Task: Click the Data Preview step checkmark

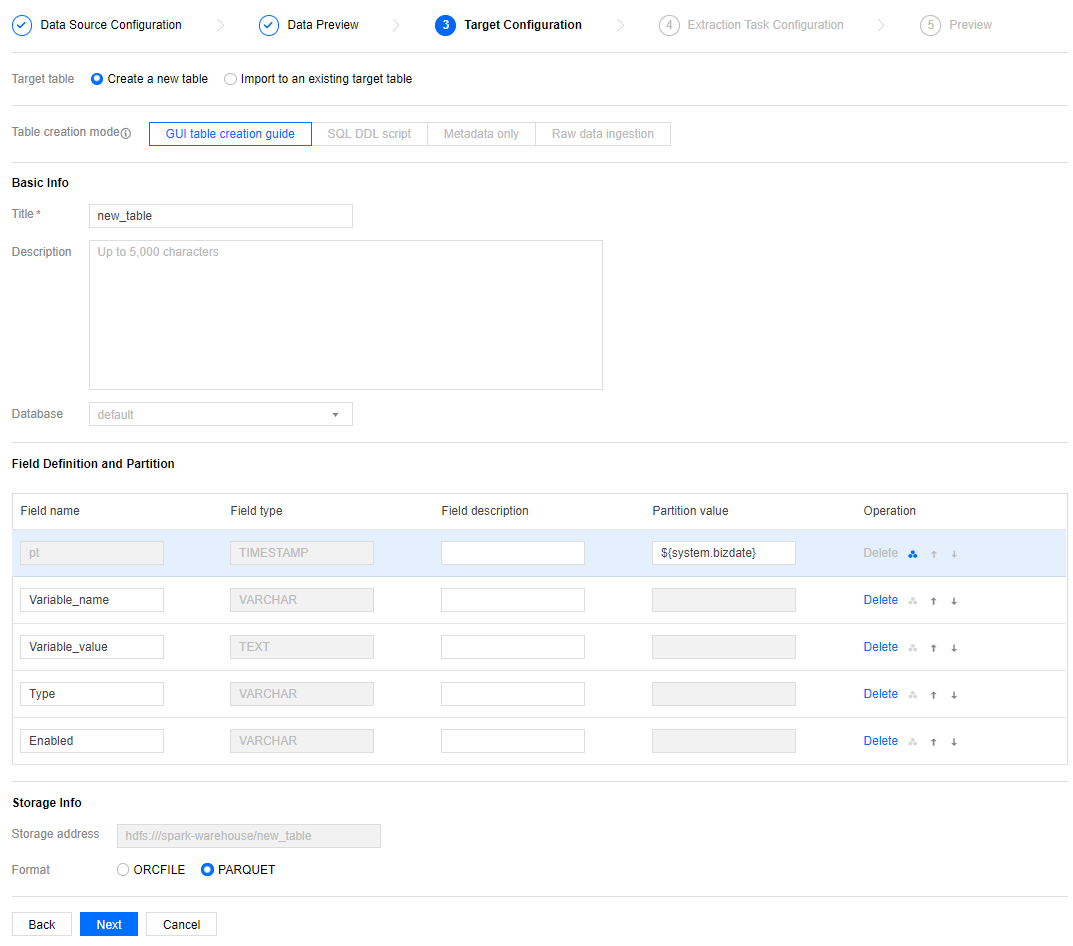Action: point(269,25)
